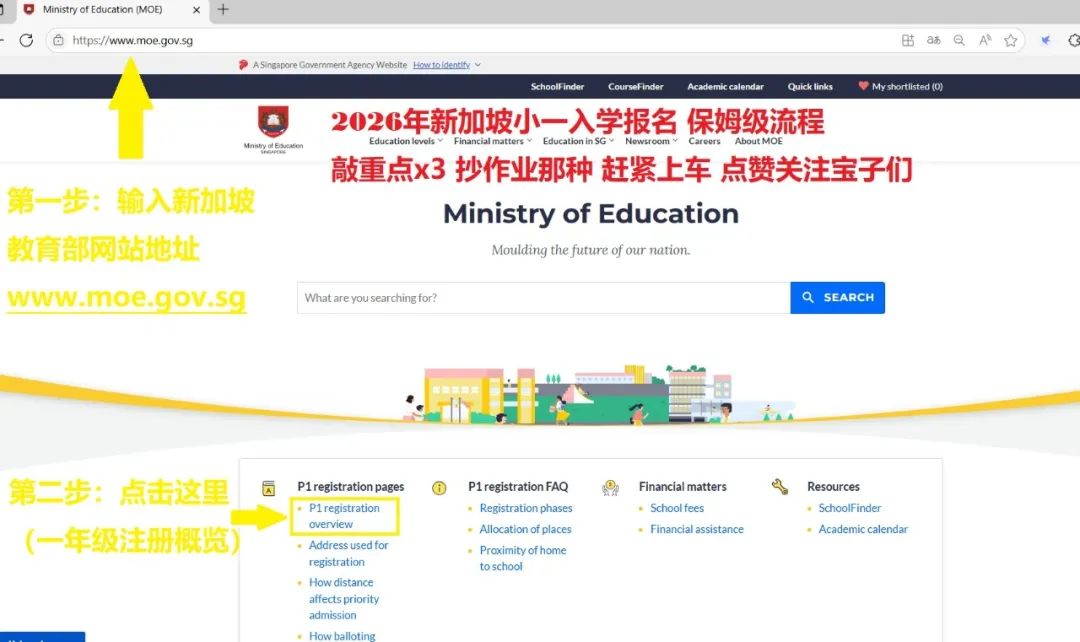Image resolution: width=1080 pixels, height=642 pixels.
Task: Add this page to favorites with the star
Action: (1010, 40)
